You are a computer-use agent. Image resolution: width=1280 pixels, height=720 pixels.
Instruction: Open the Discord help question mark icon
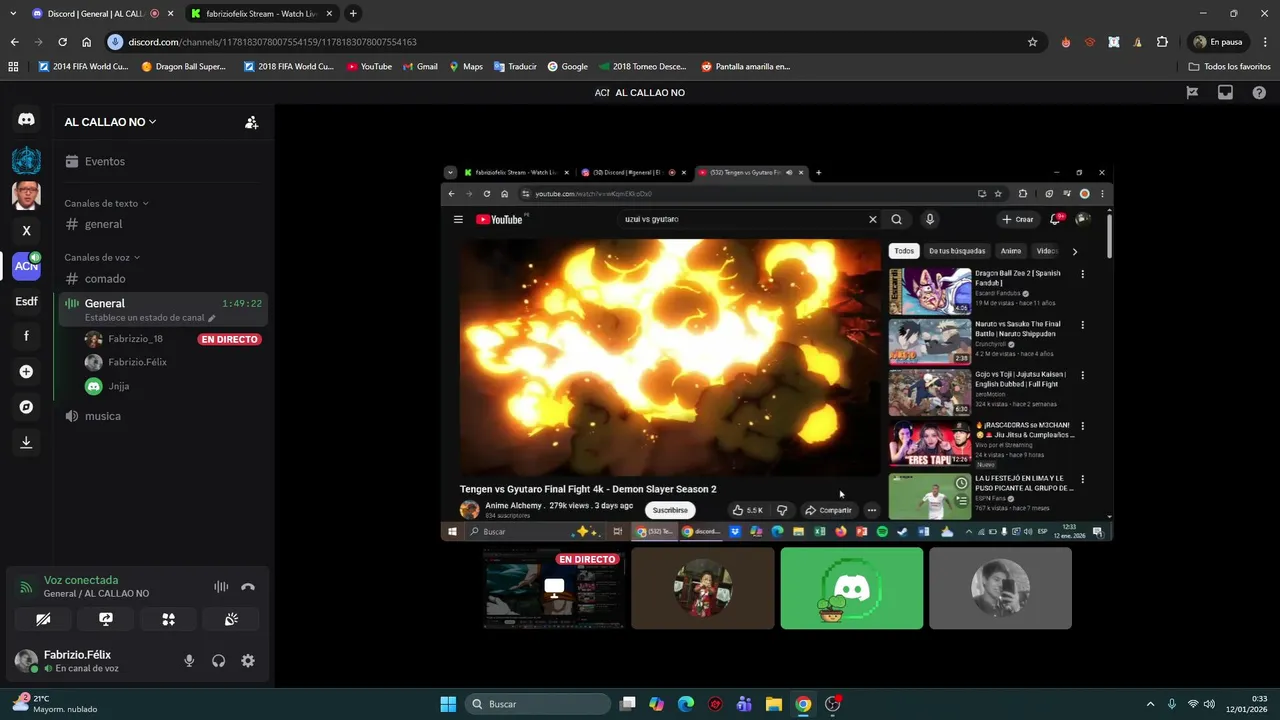point(1258,92)
